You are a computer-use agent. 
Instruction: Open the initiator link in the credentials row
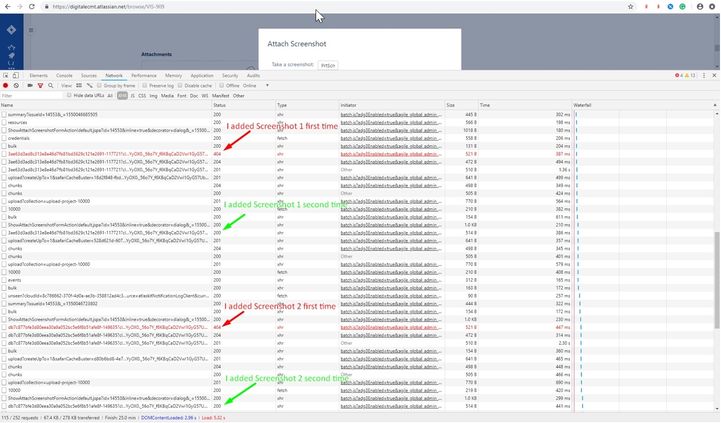391,138
